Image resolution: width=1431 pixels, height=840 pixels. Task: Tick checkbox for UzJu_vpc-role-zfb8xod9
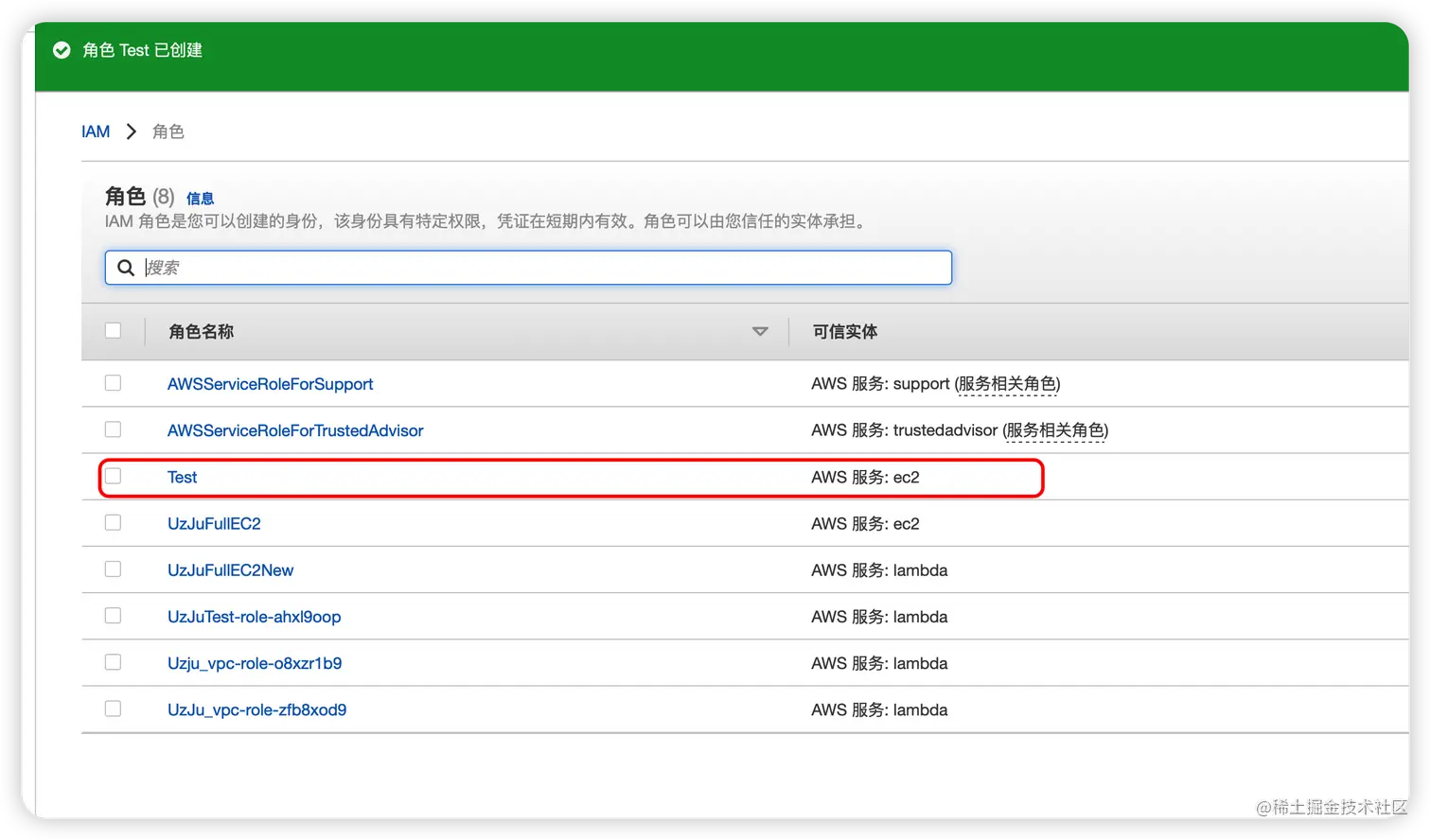coord(114,709)
